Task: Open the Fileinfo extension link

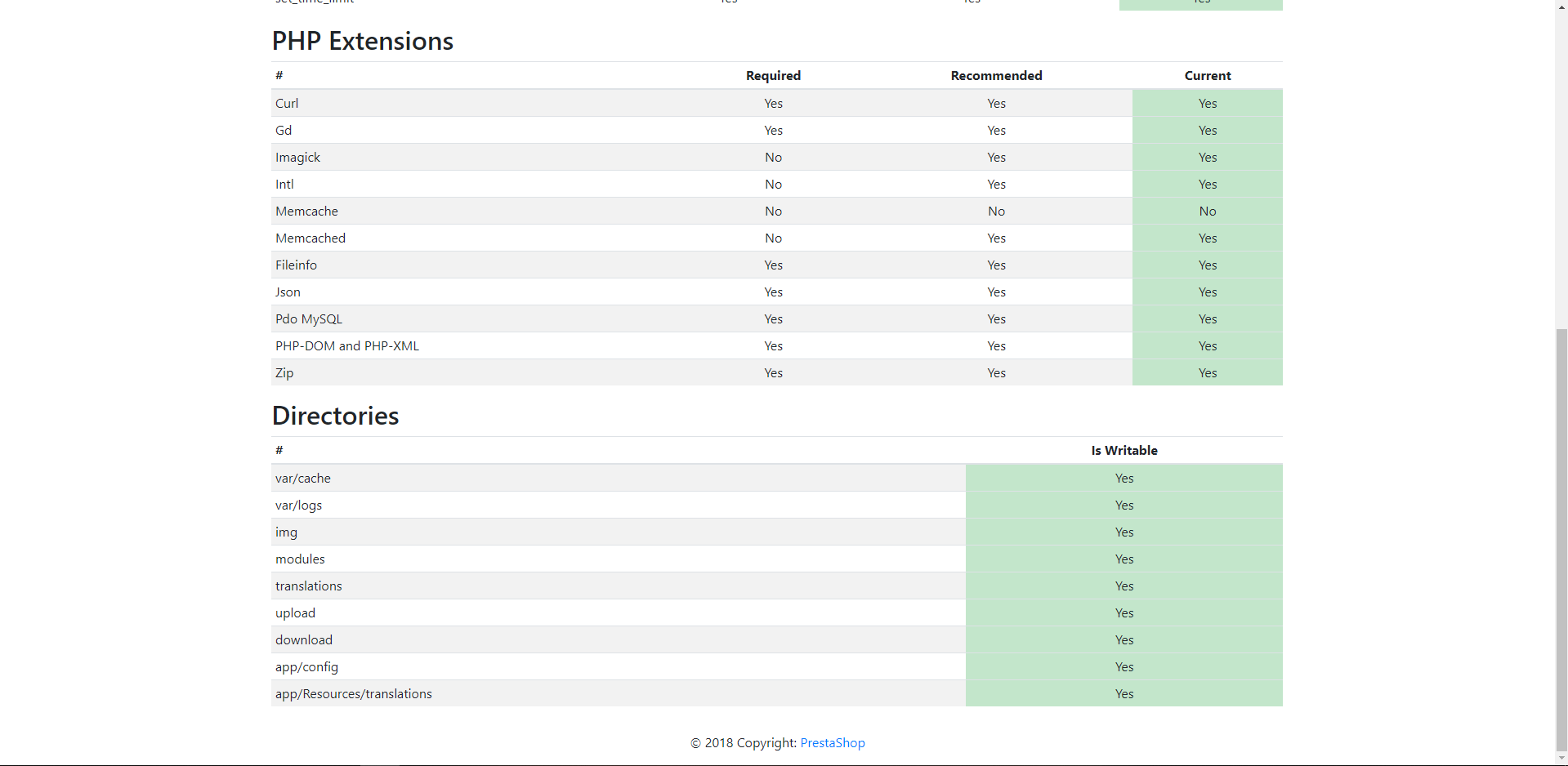Action: tap(296, 265)
